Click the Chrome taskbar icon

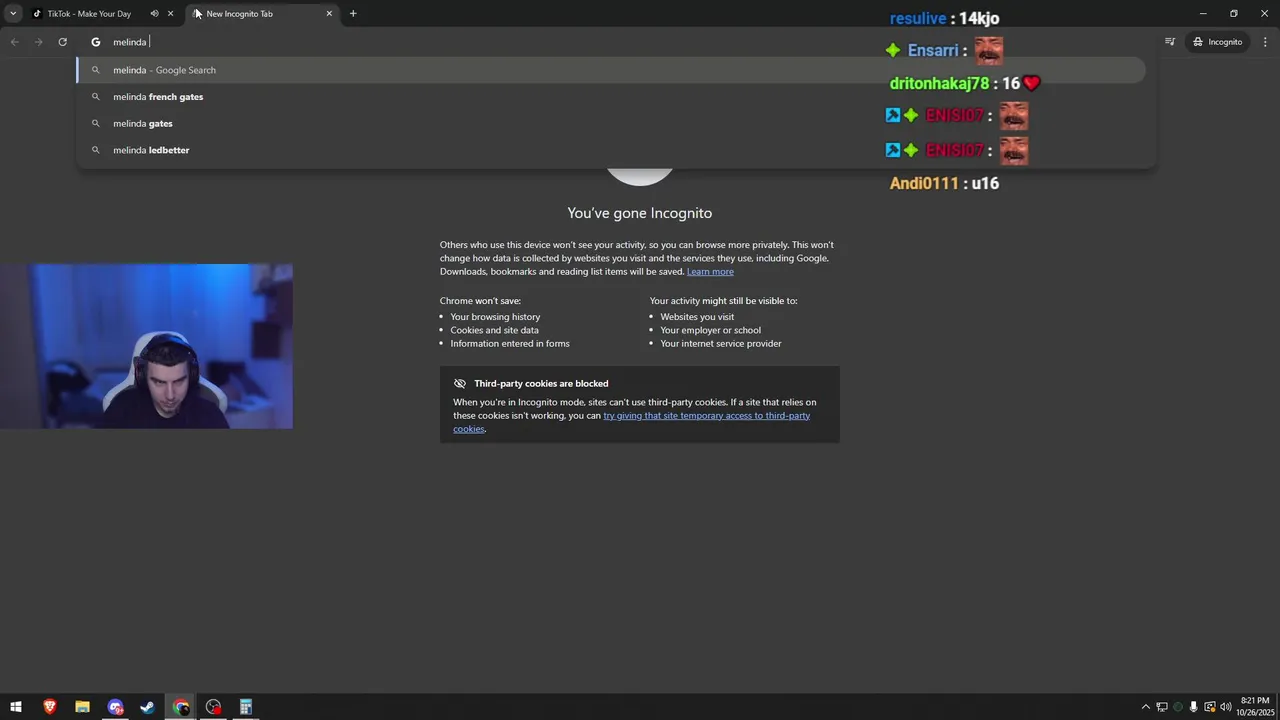pos(180,707)
